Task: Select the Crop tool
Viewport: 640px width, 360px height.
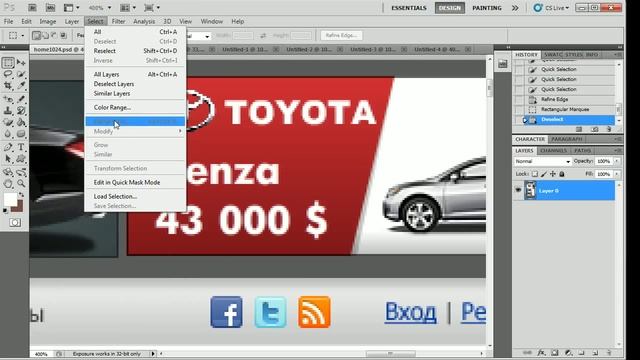Action: point(8,85)
